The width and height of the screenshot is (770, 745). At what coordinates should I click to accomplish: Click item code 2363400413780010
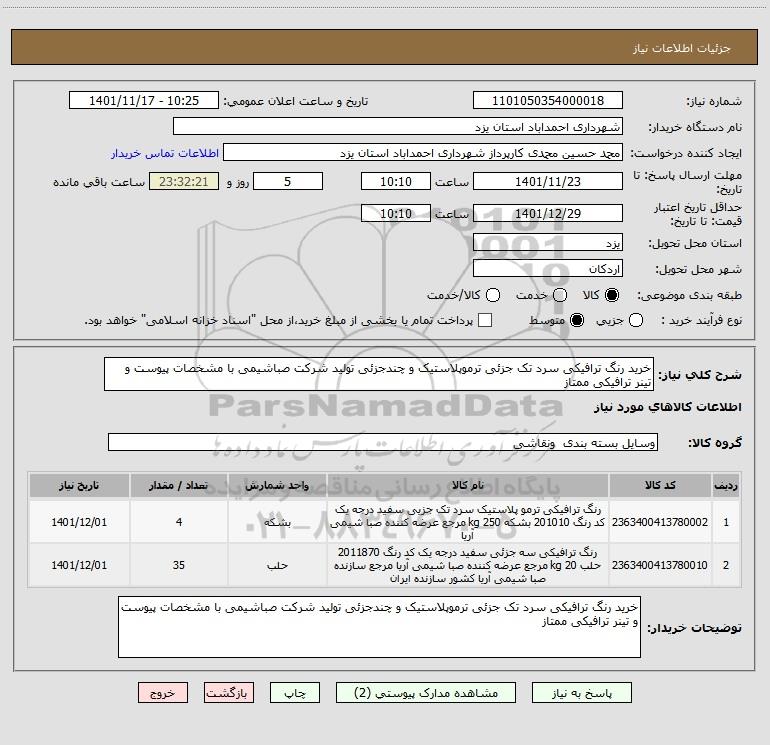tap(660, 565)
